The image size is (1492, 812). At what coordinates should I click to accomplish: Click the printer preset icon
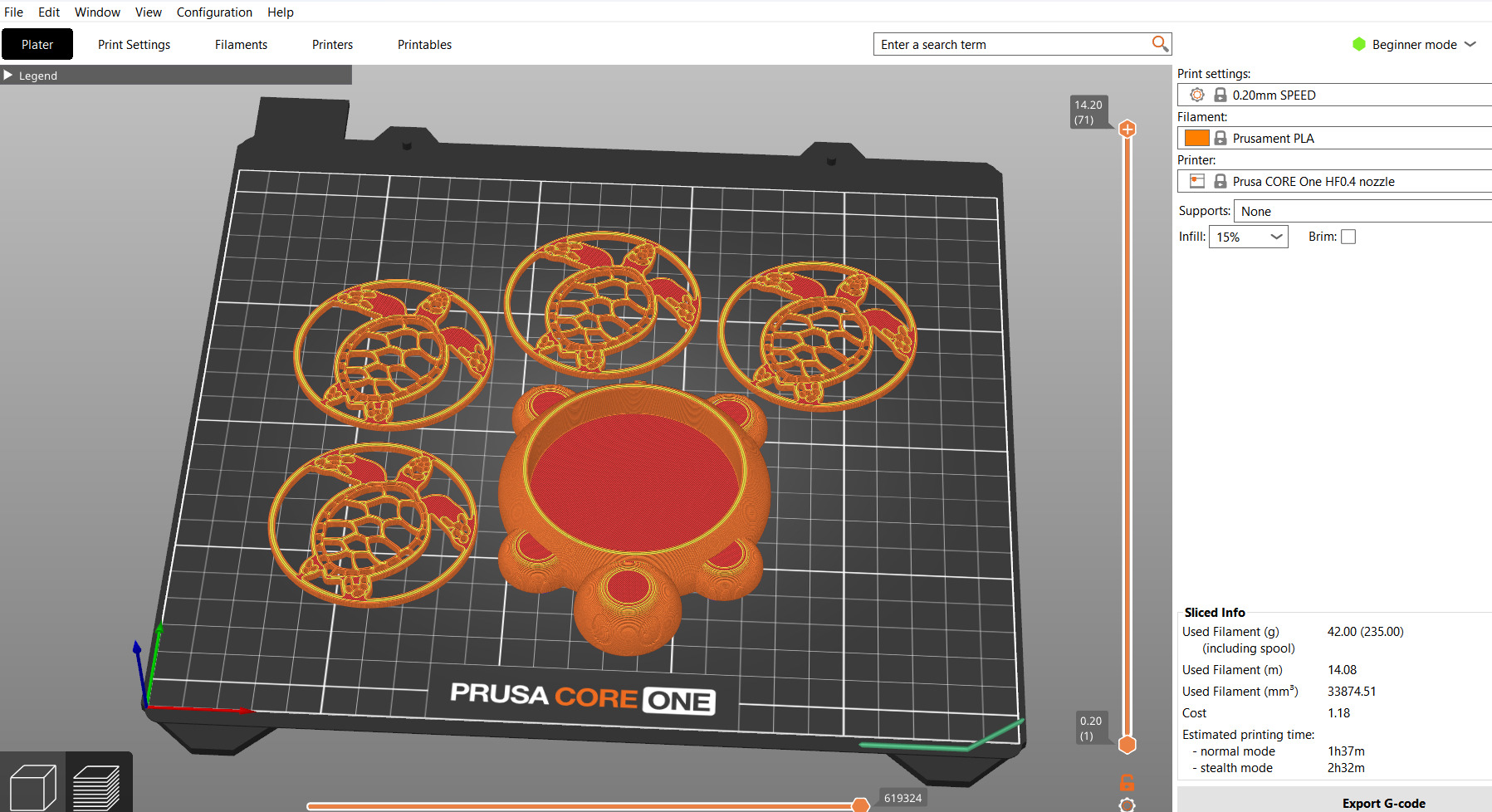click(1196, 181)
